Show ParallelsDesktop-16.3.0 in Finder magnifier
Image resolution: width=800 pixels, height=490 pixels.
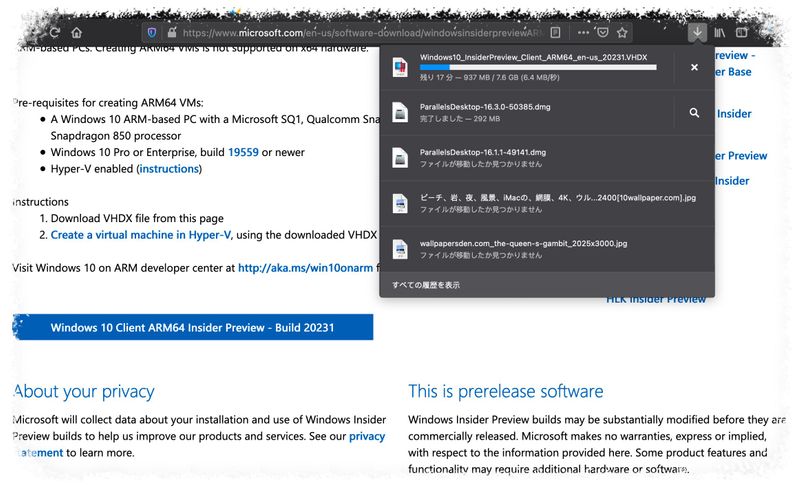(x=694, y=113)
